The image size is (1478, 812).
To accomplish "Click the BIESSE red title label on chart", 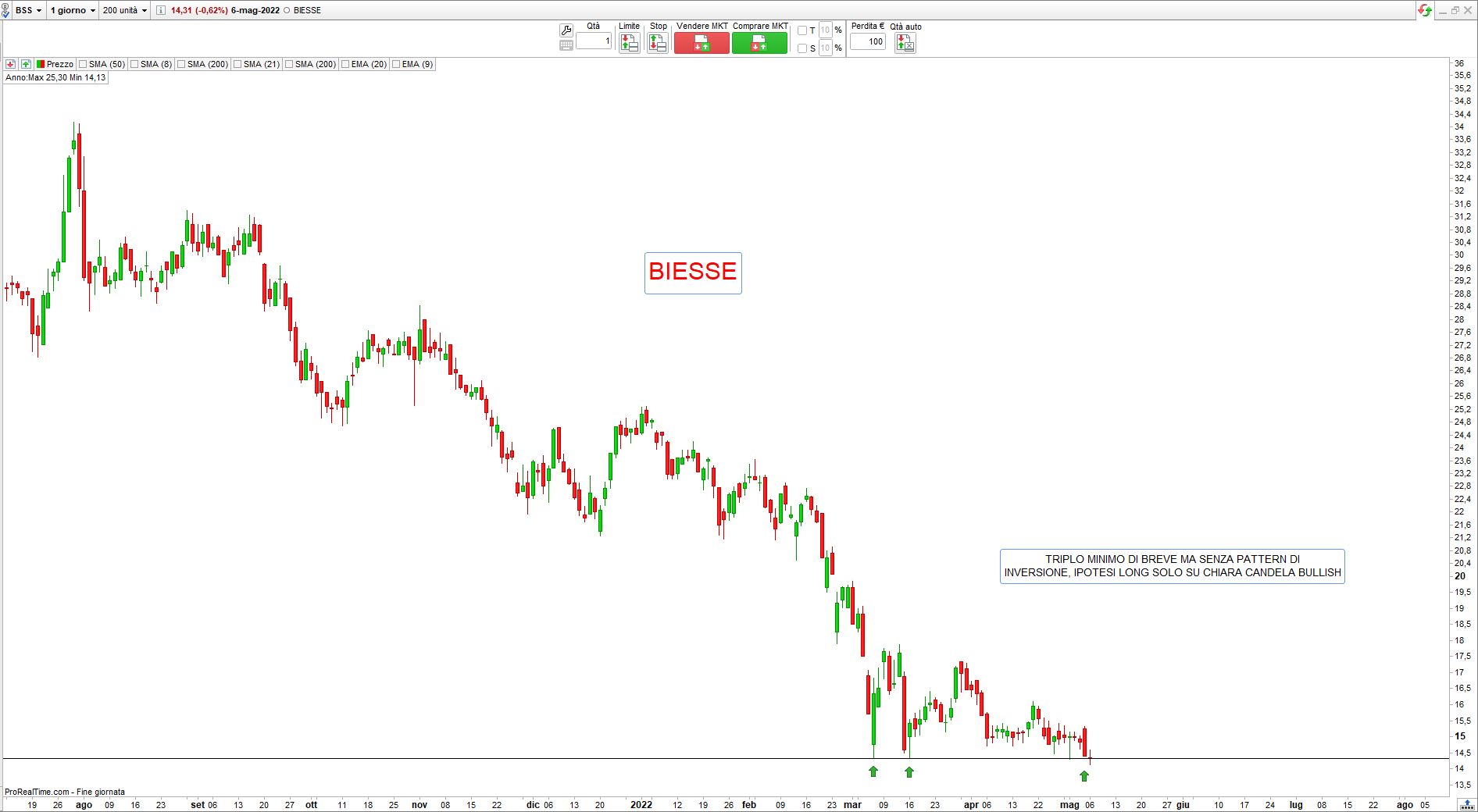I will [x=693, y=272].
